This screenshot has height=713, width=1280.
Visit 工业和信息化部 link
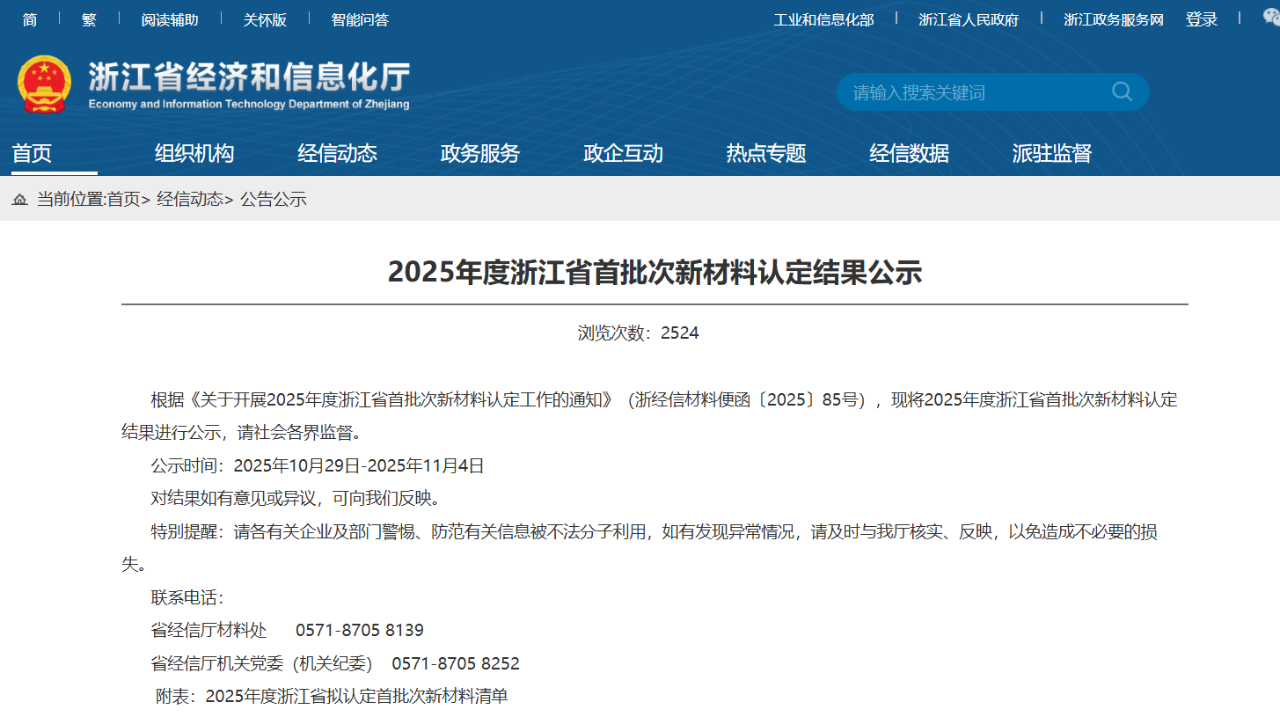[823, 20]
